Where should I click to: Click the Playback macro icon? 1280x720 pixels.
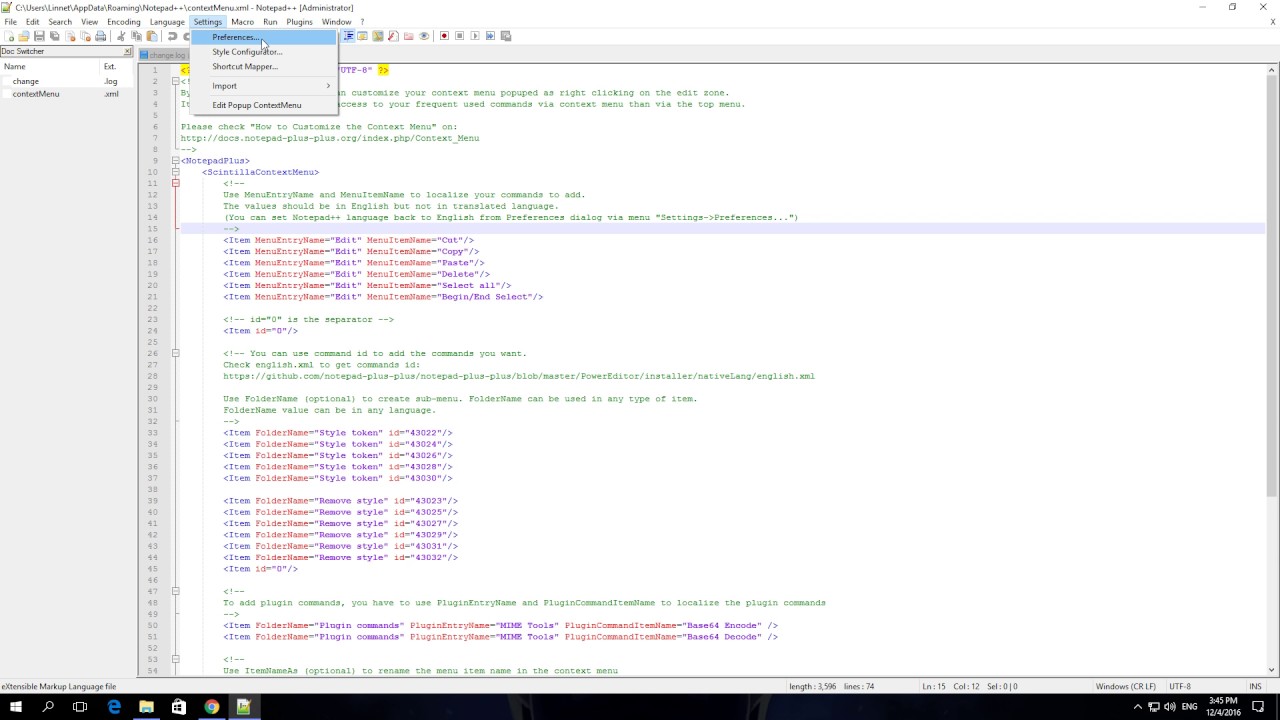coord(475,36)
